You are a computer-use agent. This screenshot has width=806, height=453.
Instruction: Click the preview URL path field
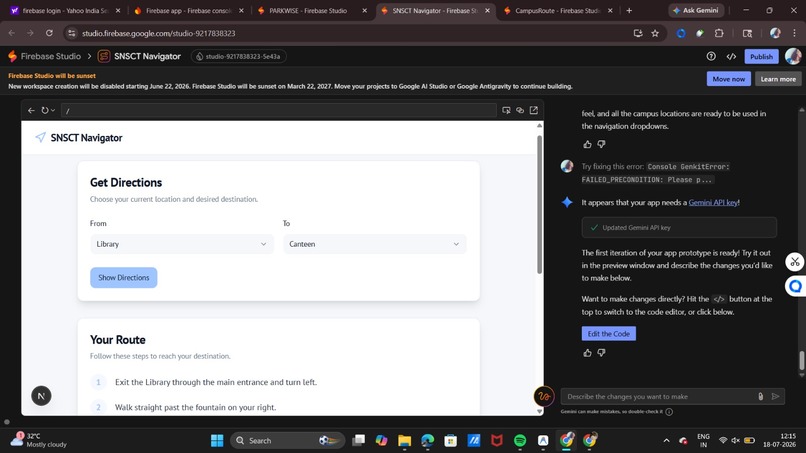pyautogui.click(x=279, y=110)
